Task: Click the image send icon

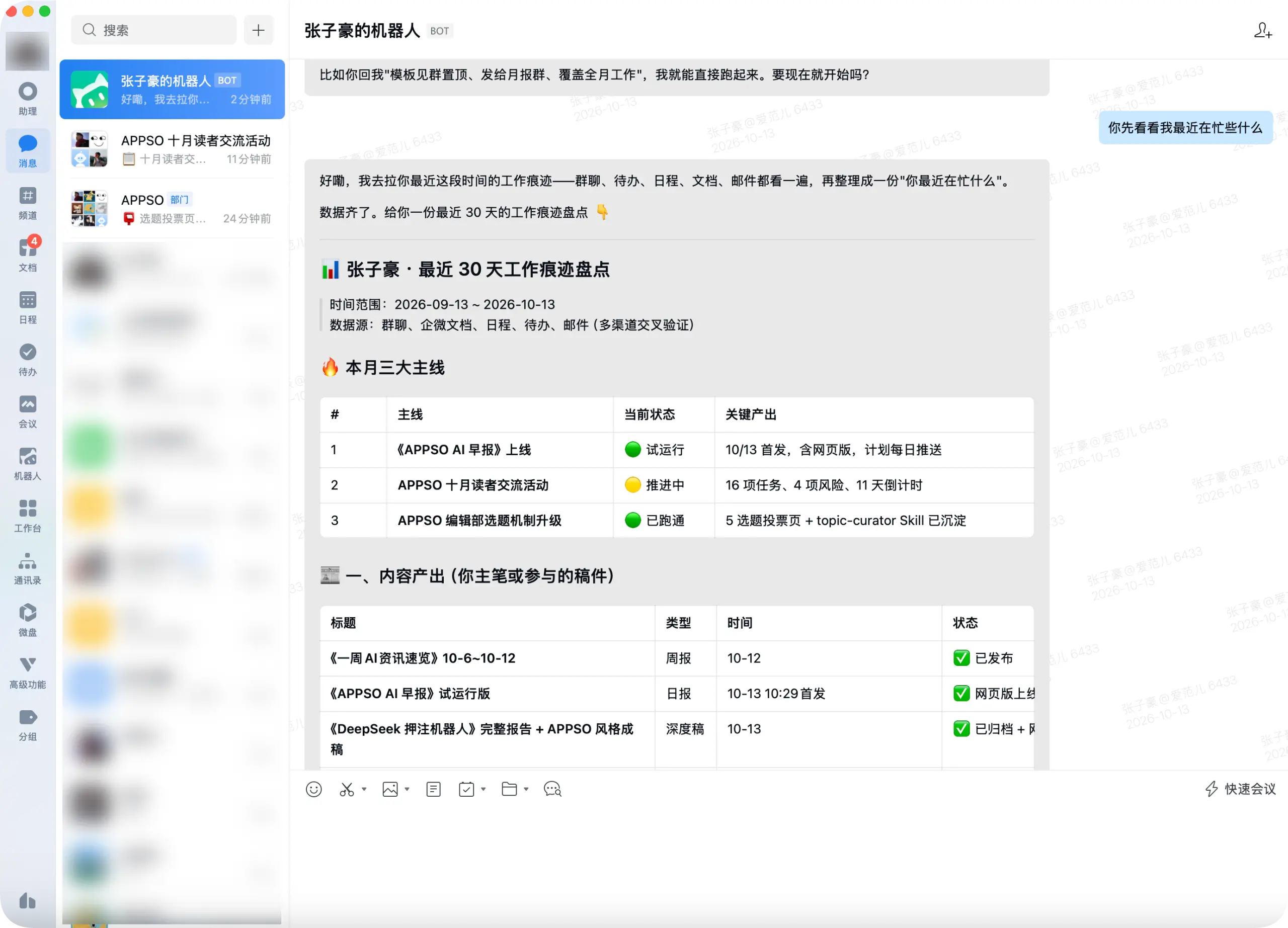Action: click(x=390, y=789)
